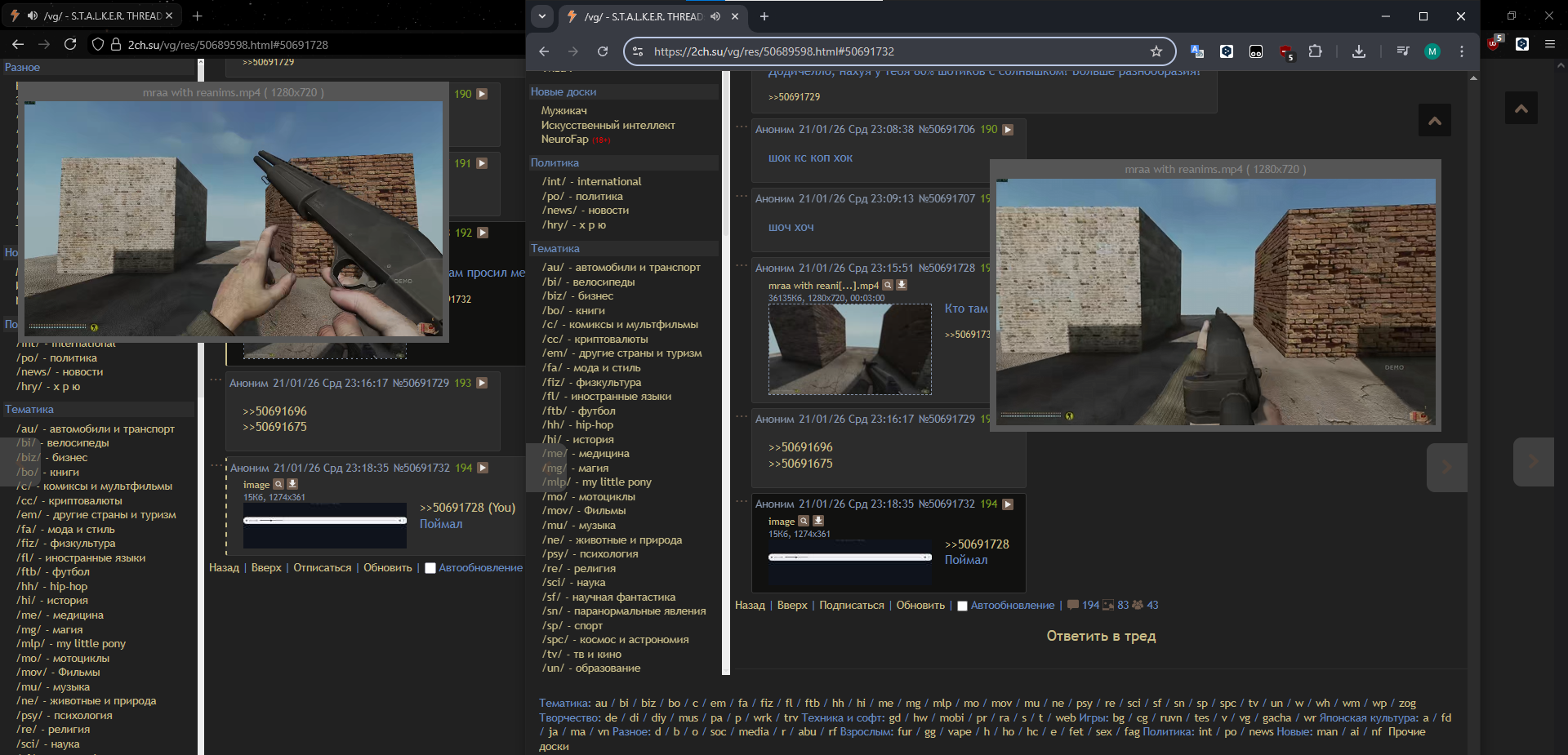The width and height of the screenshot is (1568, 755).
Task: Click the Firefox address bar URL
Action: (x=228, y=45)
